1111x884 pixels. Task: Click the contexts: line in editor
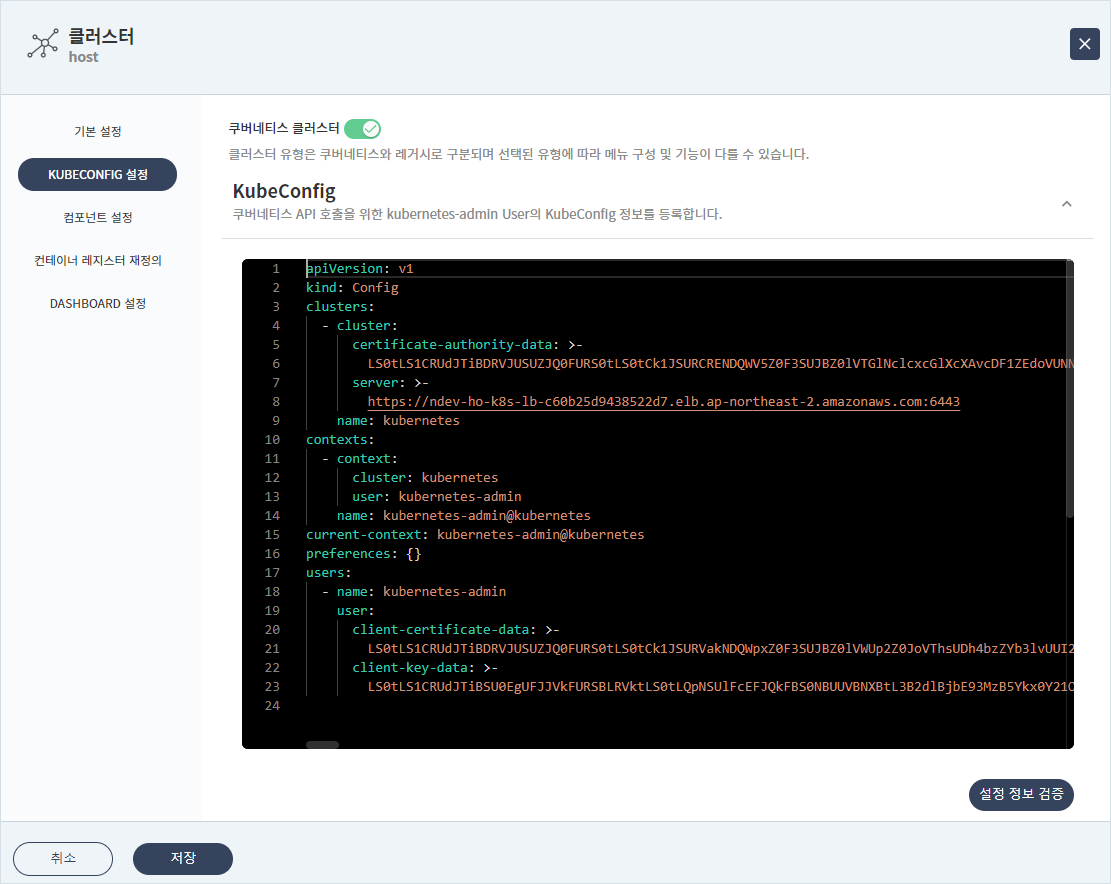click(x=340, y=440)
